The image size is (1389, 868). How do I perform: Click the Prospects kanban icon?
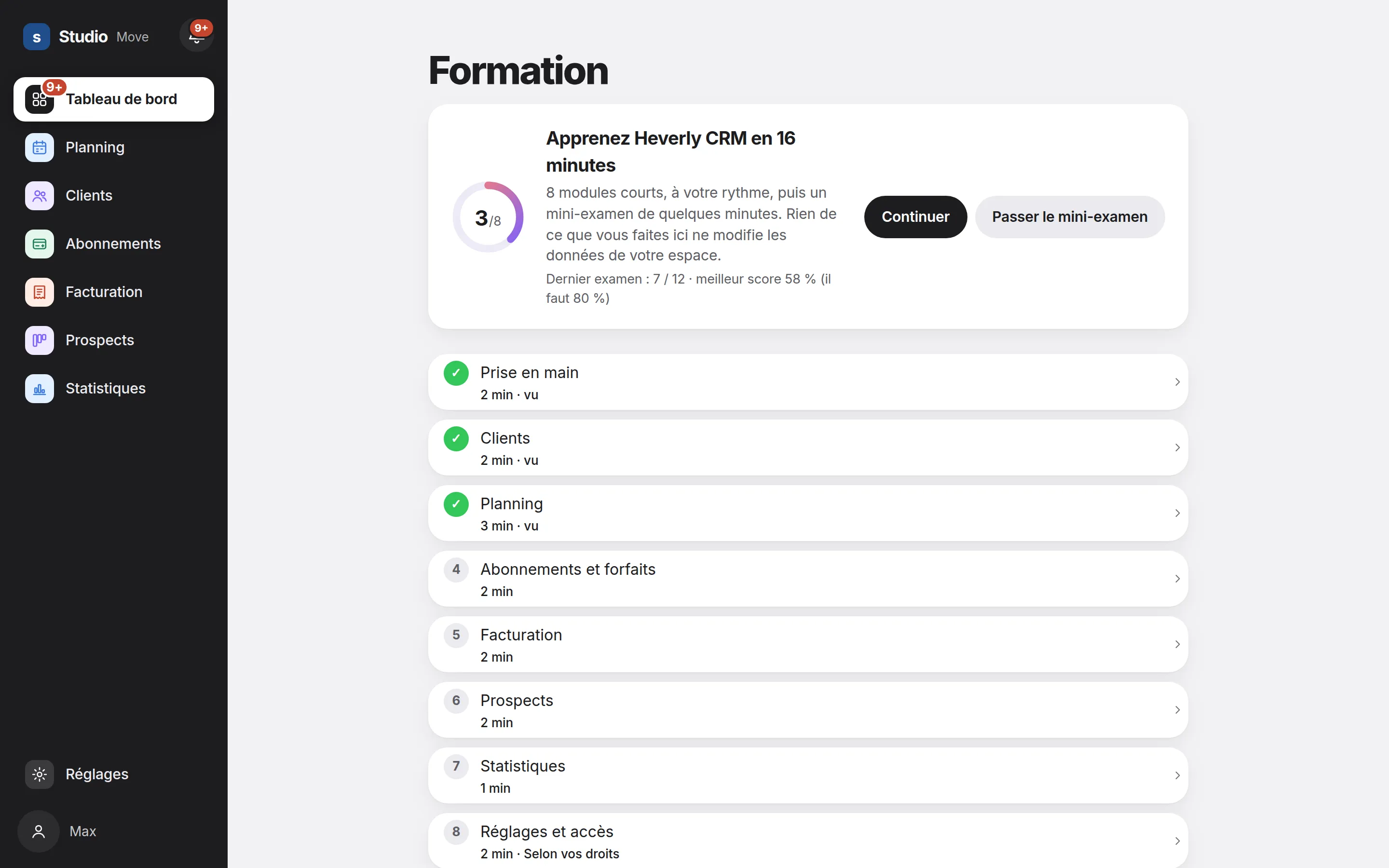[40, 340]
